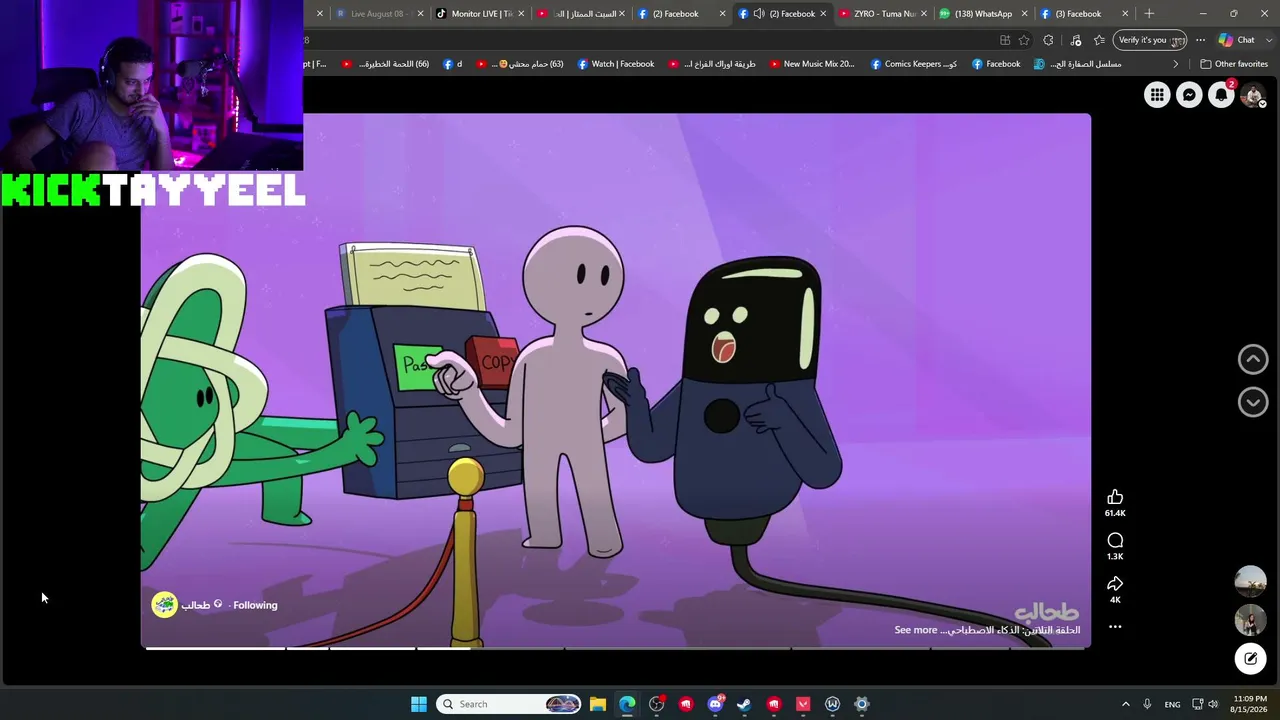
Task: Open the reel's more options menu
Action: pos(1115,627)
